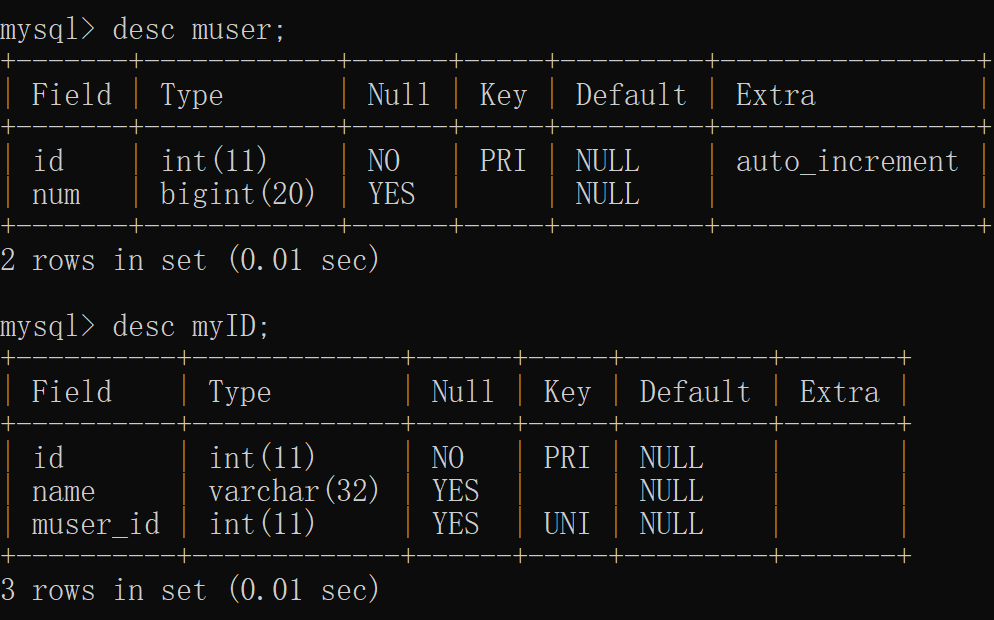Click the 'Key' header of myID table
Viewport: 994px width, 620px height.
tap(567, 392)
